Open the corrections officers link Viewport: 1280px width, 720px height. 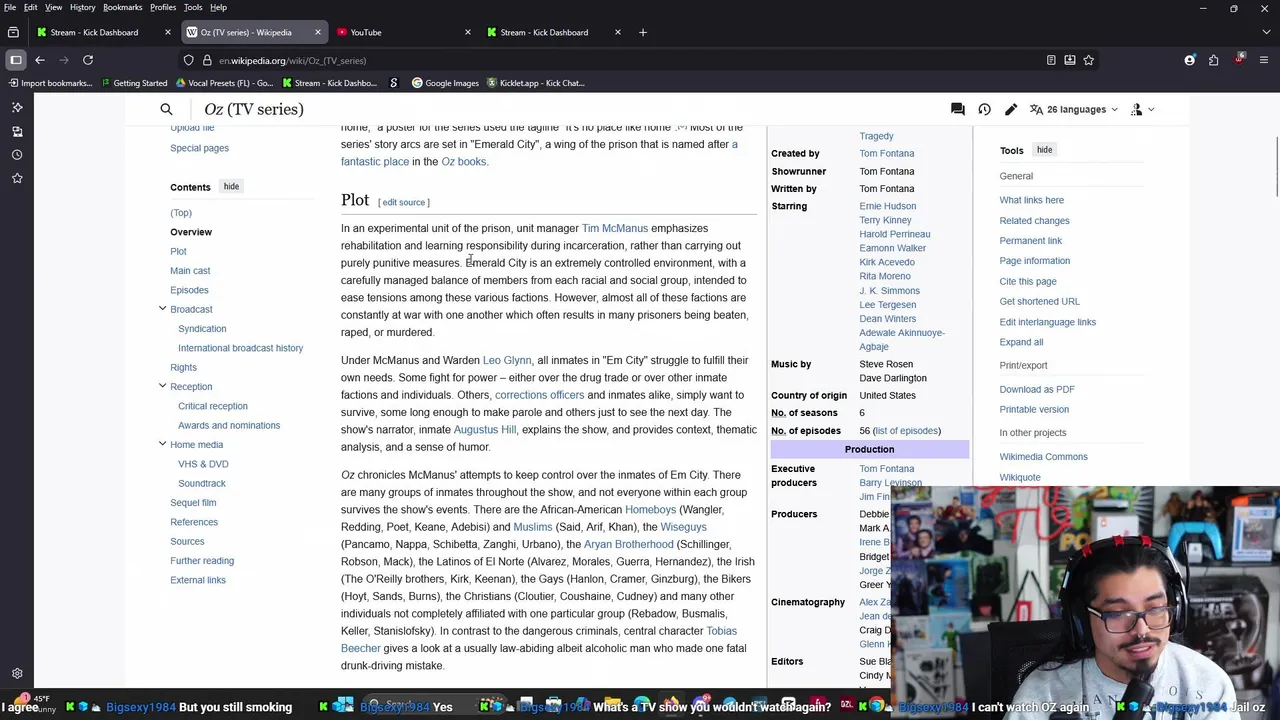click(x=540, y=395)
